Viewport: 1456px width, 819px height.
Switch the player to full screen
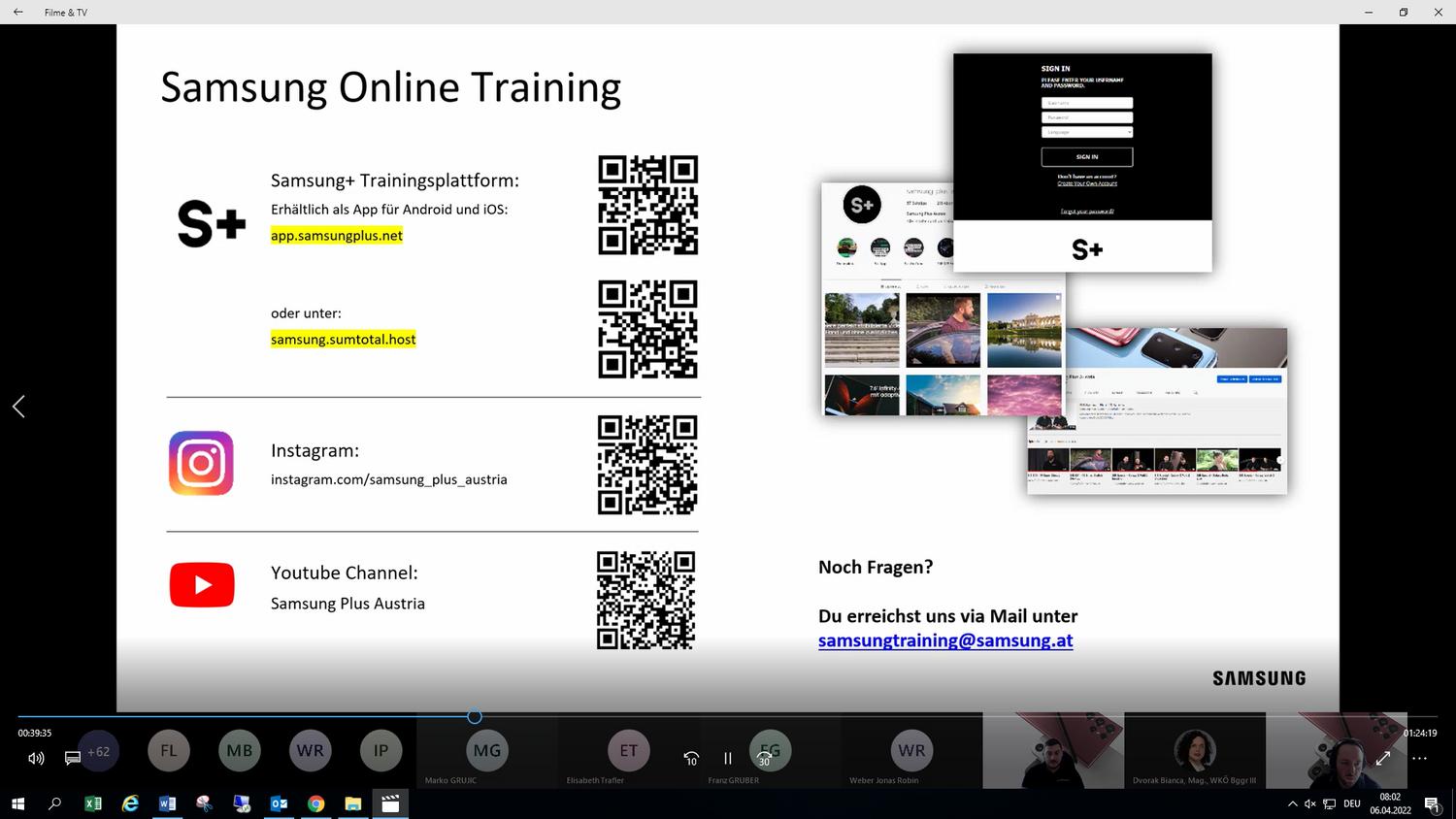click(x=1383, y=758)
